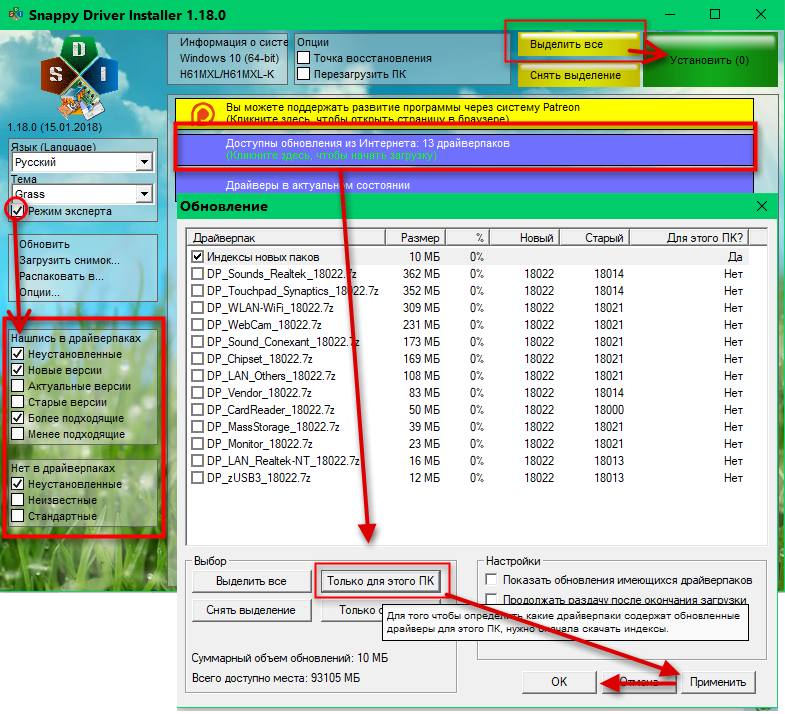Sort by Драйверпак column header
This screenshot has height=714, width=785.
tap(286, 238)
